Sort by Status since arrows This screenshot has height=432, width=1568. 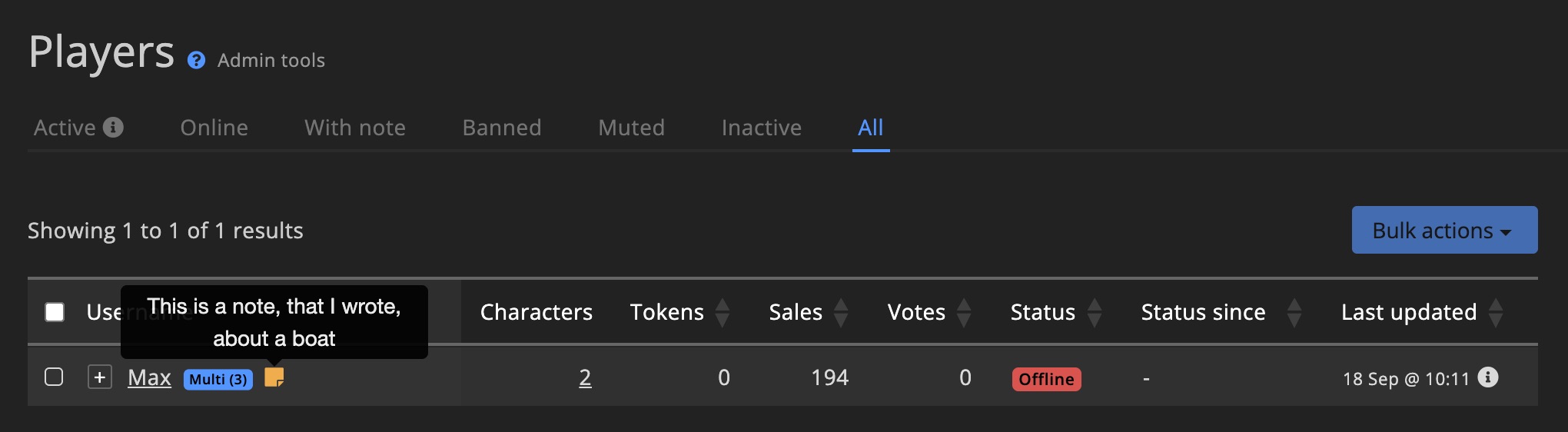coord(1294,312)
